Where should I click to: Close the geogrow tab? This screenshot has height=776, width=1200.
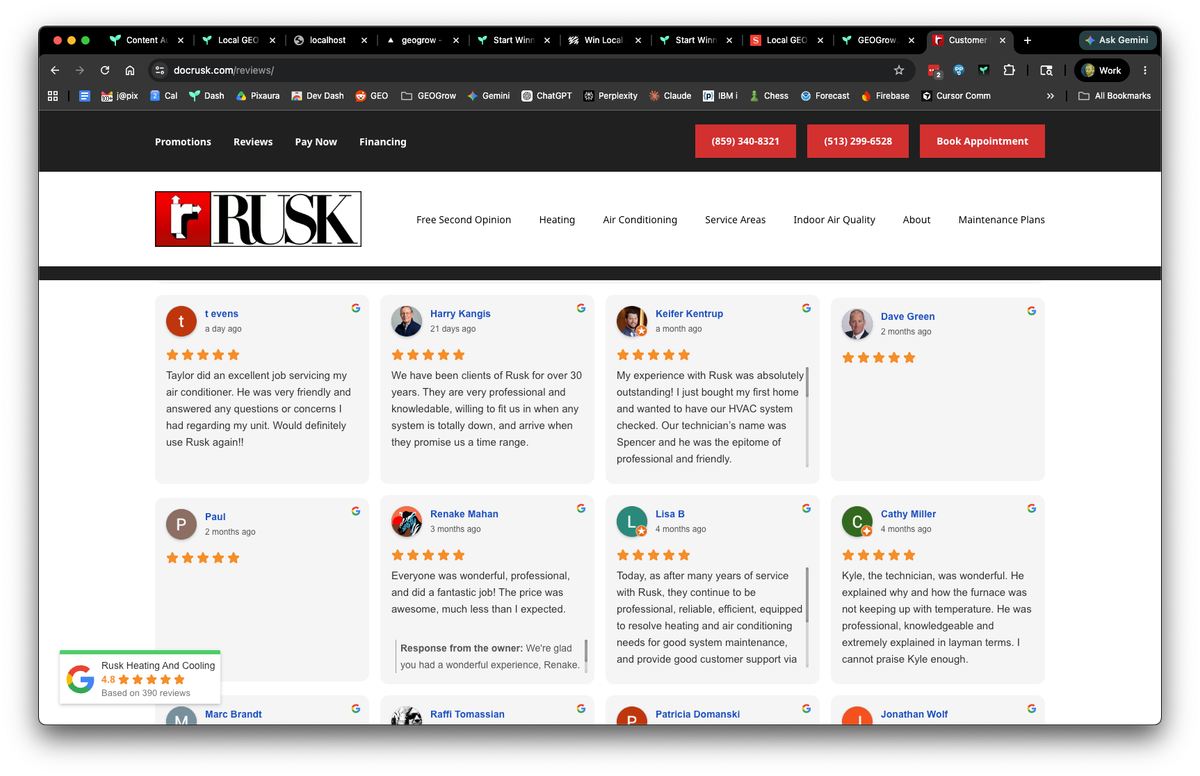pyautogui.click(x=456, y=40)
